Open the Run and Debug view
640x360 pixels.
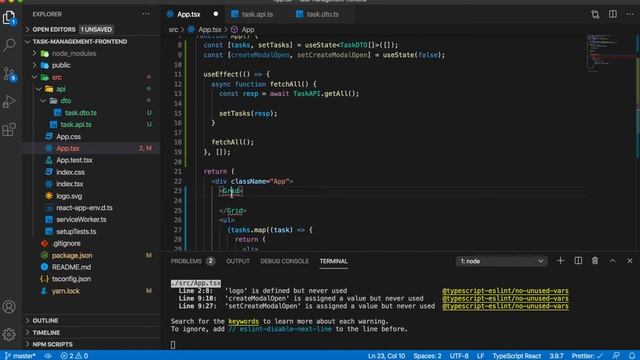click(x=9, y=101)
